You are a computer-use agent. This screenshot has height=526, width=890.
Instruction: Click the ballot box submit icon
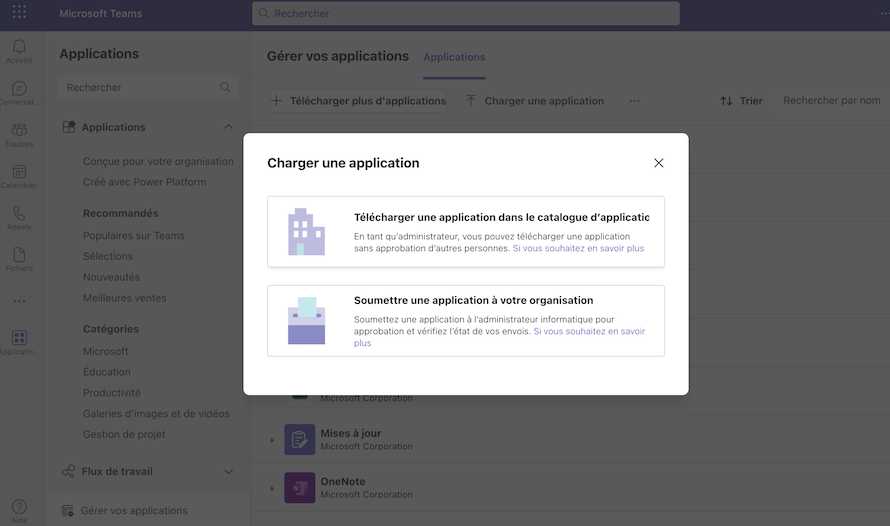(x=307, y=321)
